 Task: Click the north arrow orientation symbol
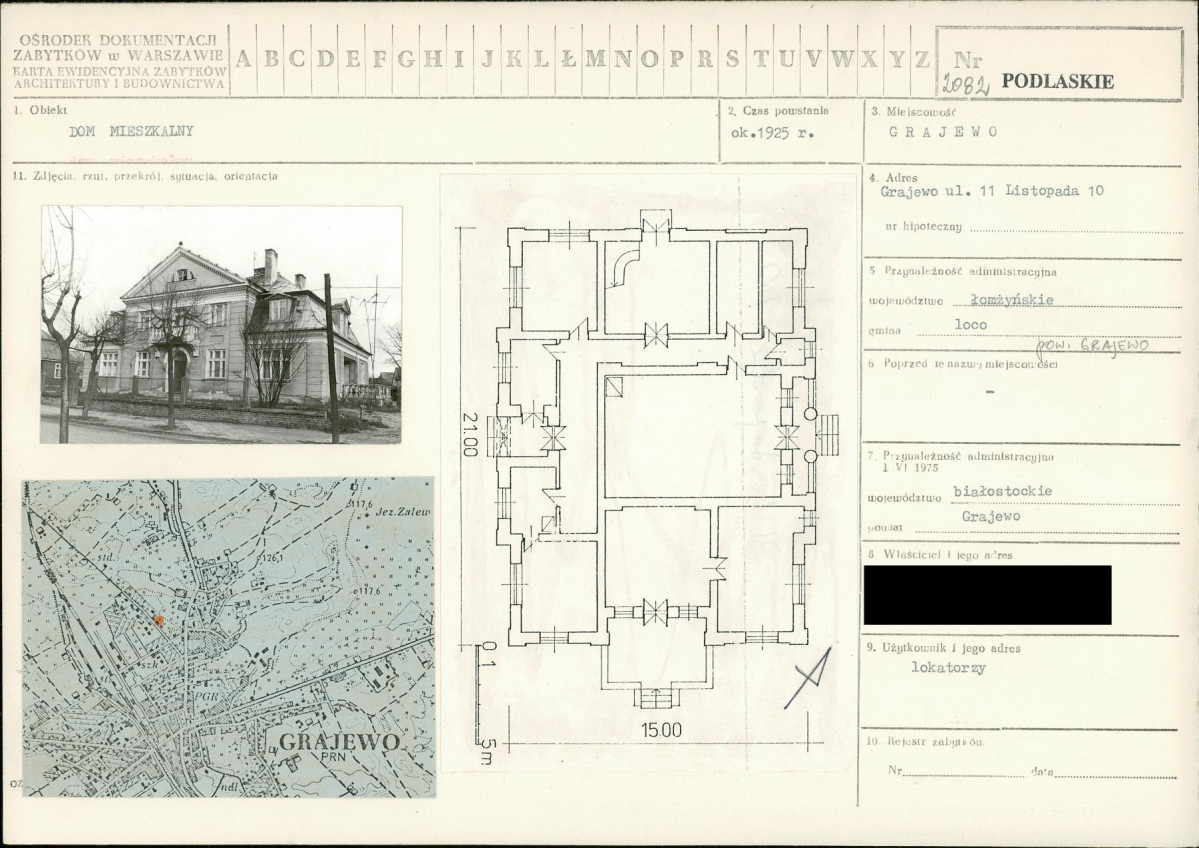point(808,677)
